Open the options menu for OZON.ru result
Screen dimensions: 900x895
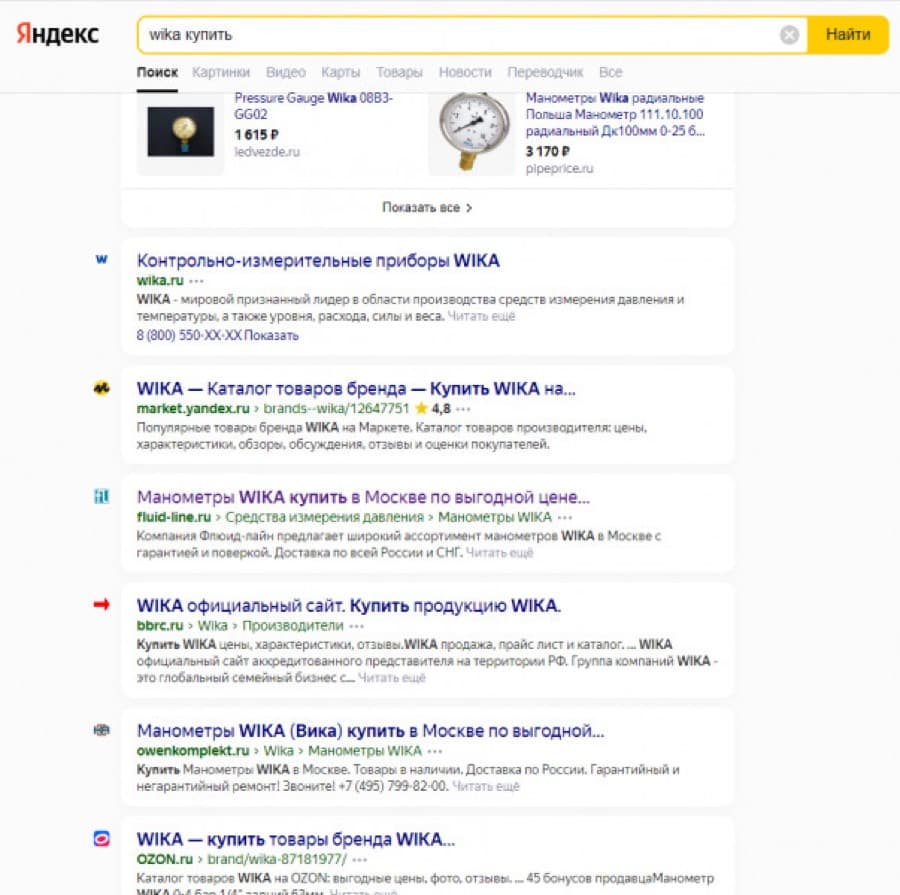coord(360,859)
